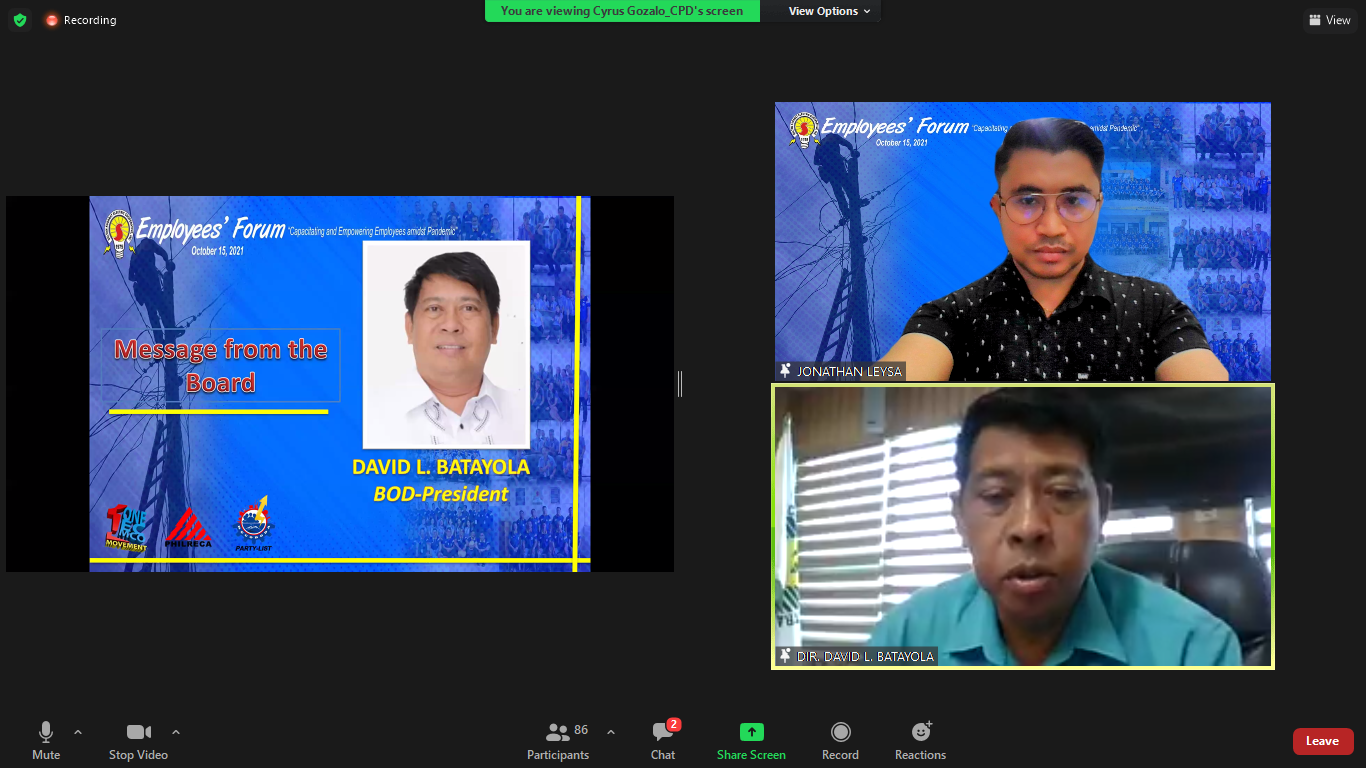Click the unread chat badge showing 2
Image resolution: width=1366 pixels, height=768 pixels.
[x=674, y=724]
